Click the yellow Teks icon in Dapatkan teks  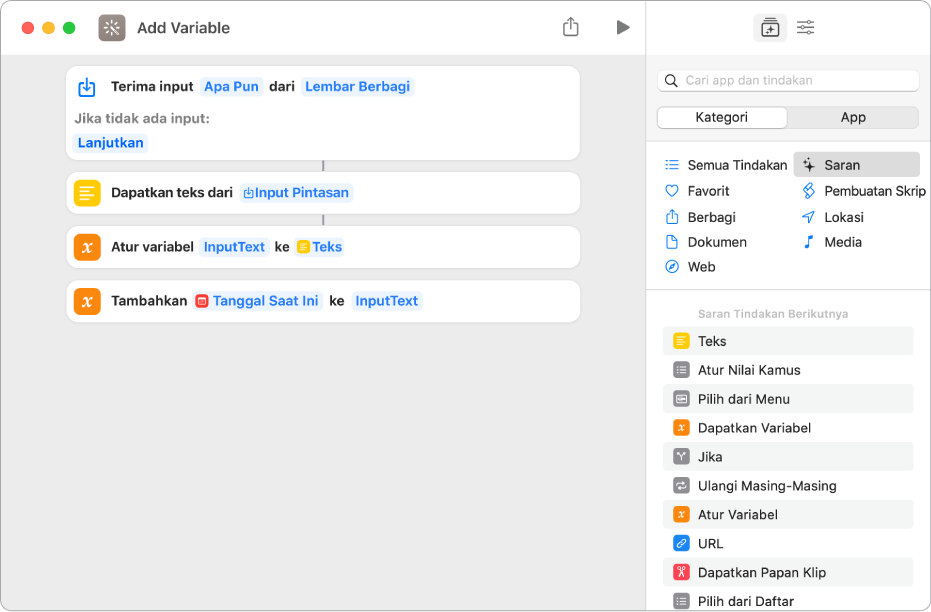(x=87, y=193)
